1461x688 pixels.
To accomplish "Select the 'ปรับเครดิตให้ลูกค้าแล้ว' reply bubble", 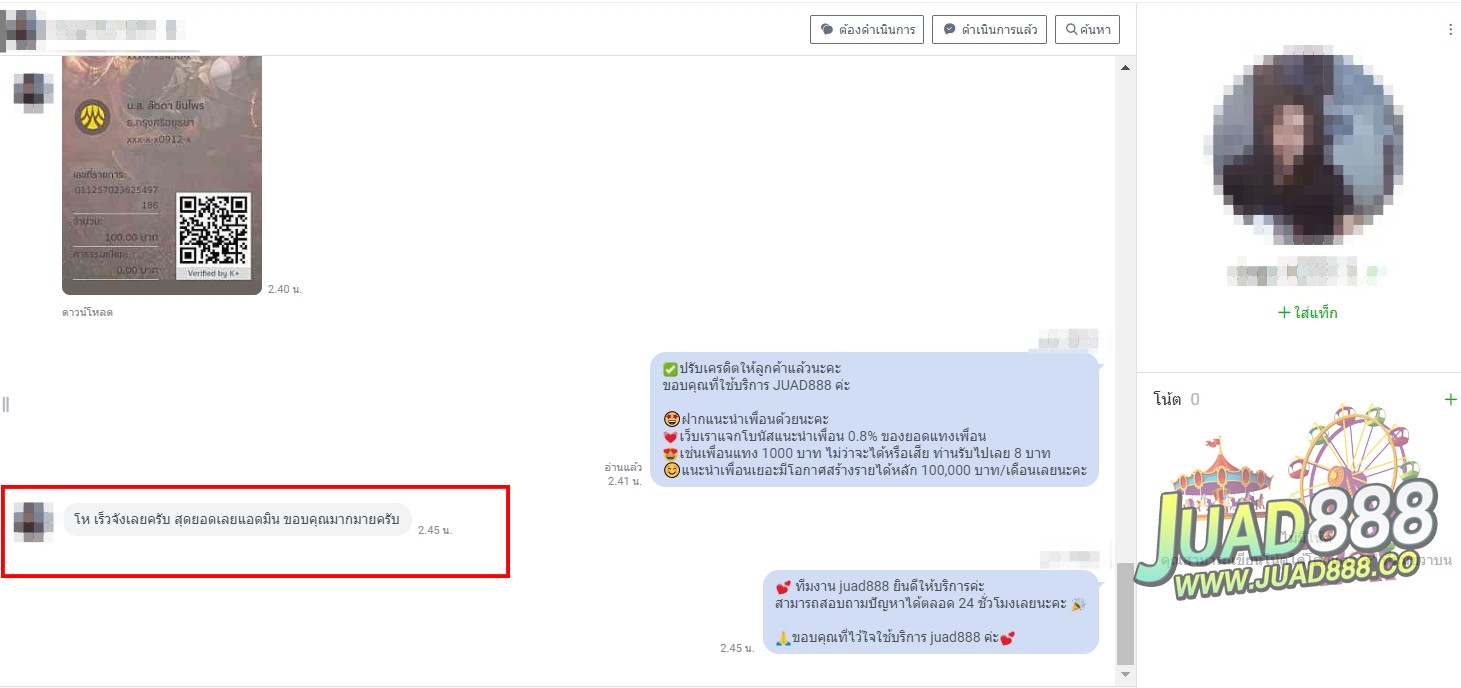I will click(874, 420).
